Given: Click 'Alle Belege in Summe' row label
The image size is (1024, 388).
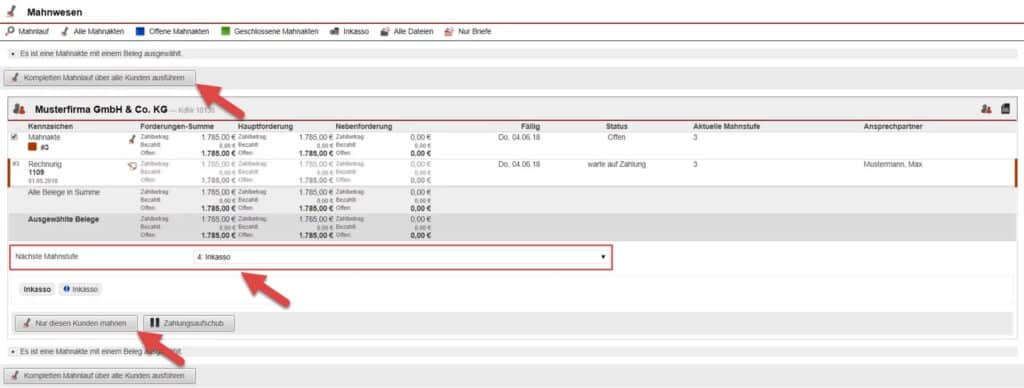Looking at the screenshot, I should 64,192.
